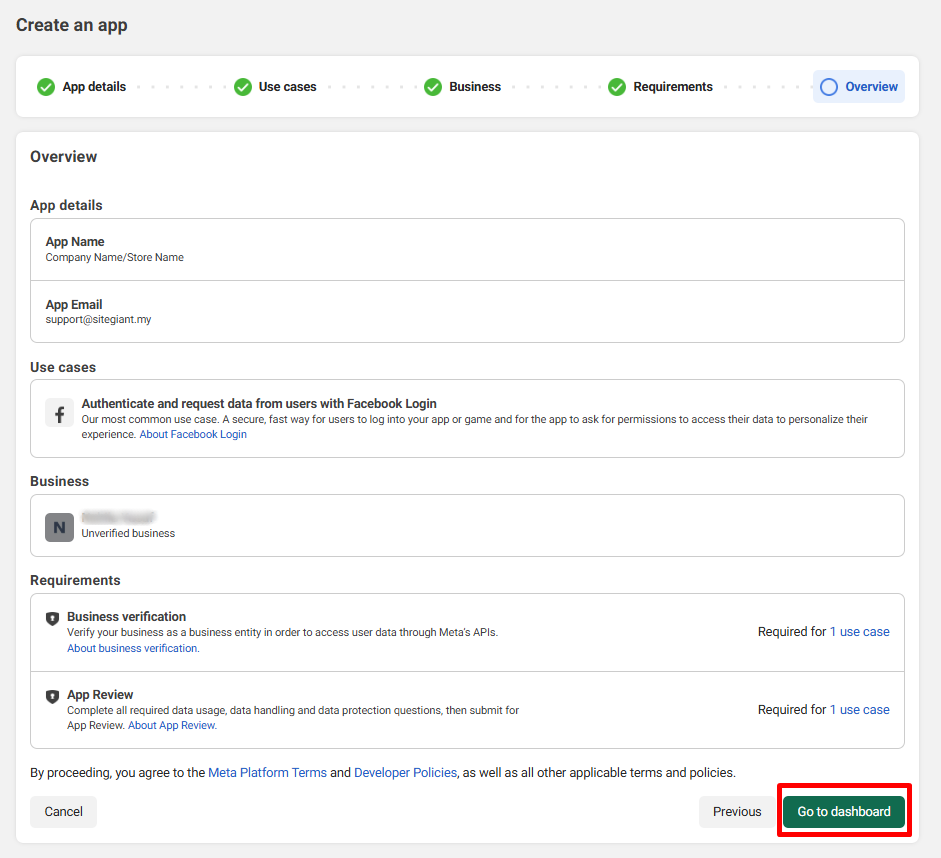Click the empty circle icon beside Overview
The height and width of the screenshot is (858, 941).
point(829,87)
